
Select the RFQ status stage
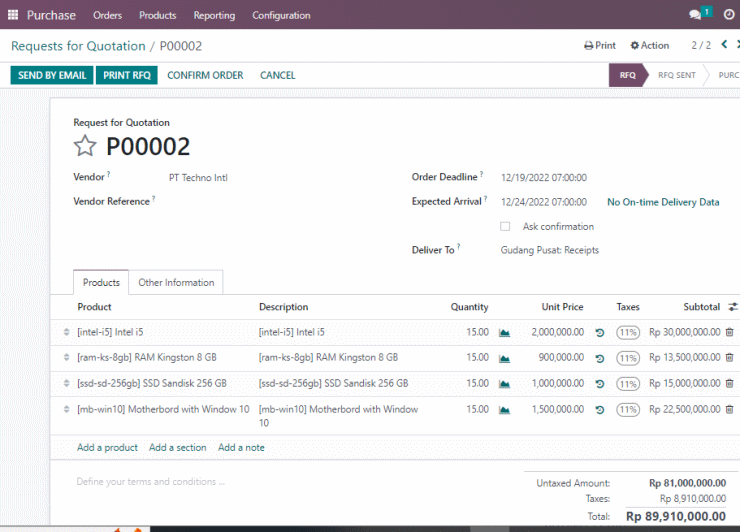[627, 75]
